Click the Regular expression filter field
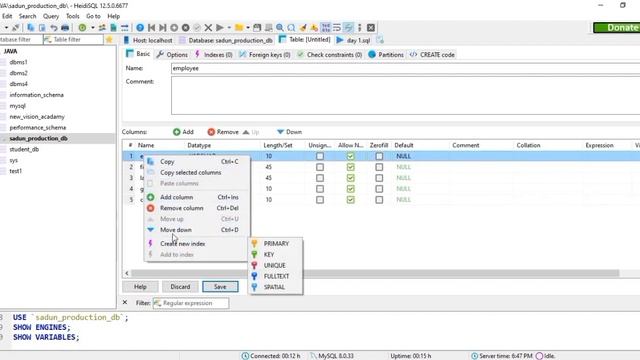This screenshot has width=640, height=360. pos(191,303)
